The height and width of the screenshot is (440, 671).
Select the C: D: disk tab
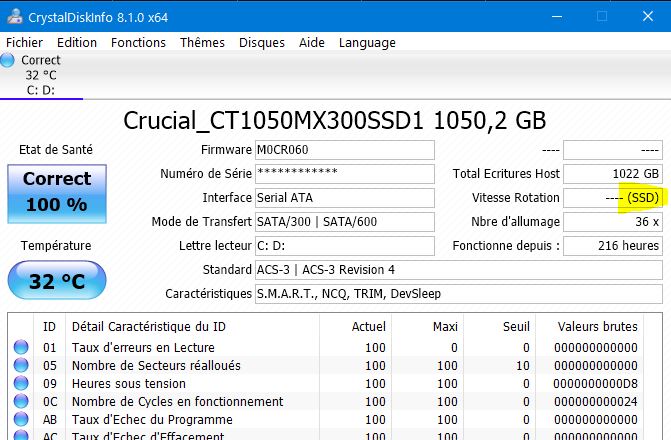point(41,75)
